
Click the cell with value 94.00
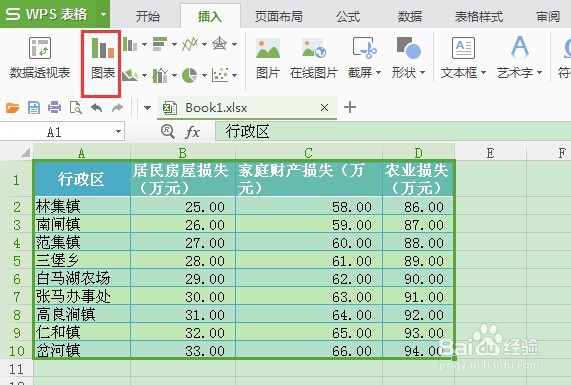(x=418, y=350)
